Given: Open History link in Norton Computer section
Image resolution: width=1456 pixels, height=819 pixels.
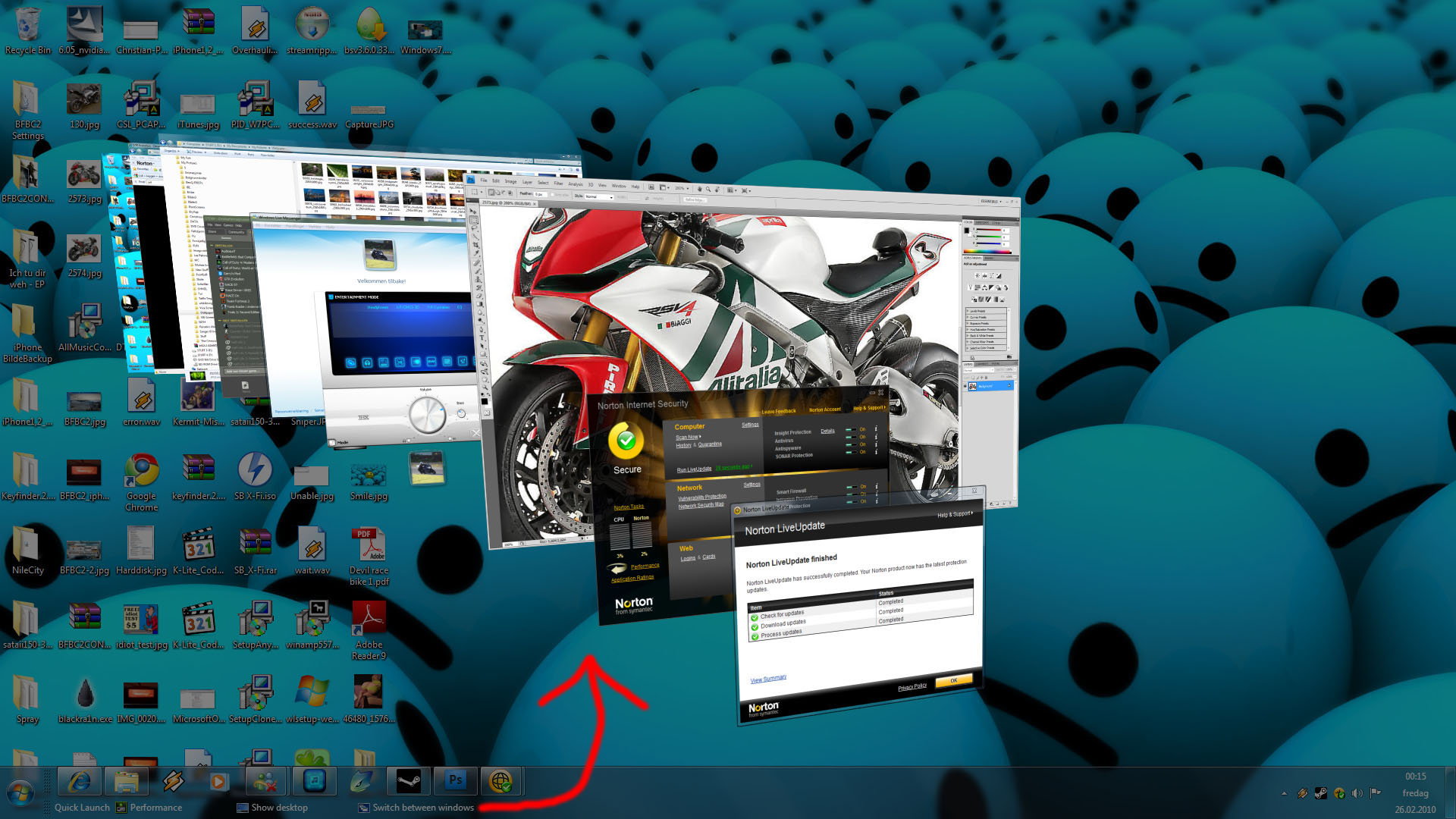Looking at the screenshot, I should 683,445.
